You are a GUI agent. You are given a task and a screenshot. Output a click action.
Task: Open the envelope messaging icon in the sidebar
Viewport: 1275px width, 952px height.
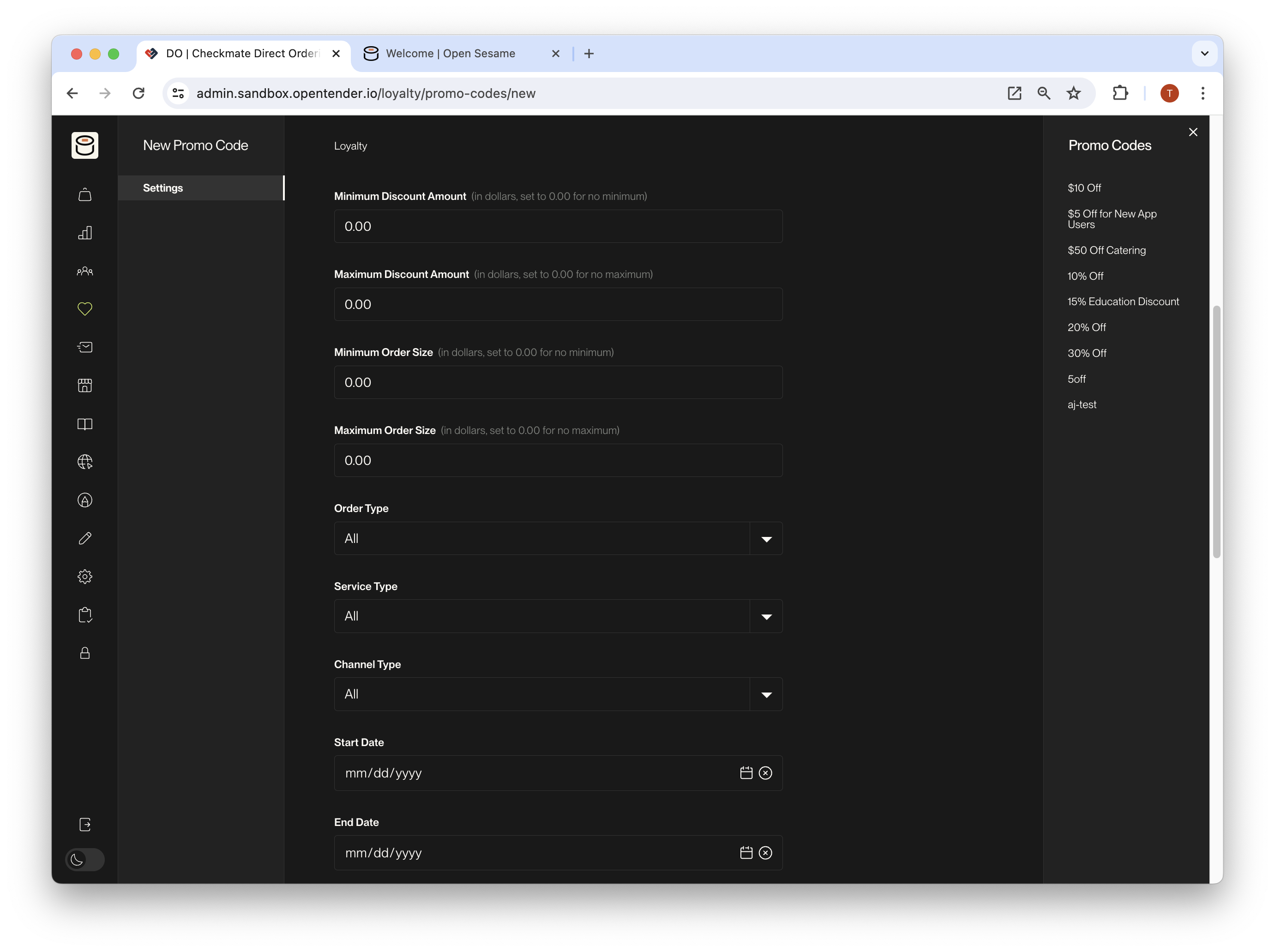84,347
